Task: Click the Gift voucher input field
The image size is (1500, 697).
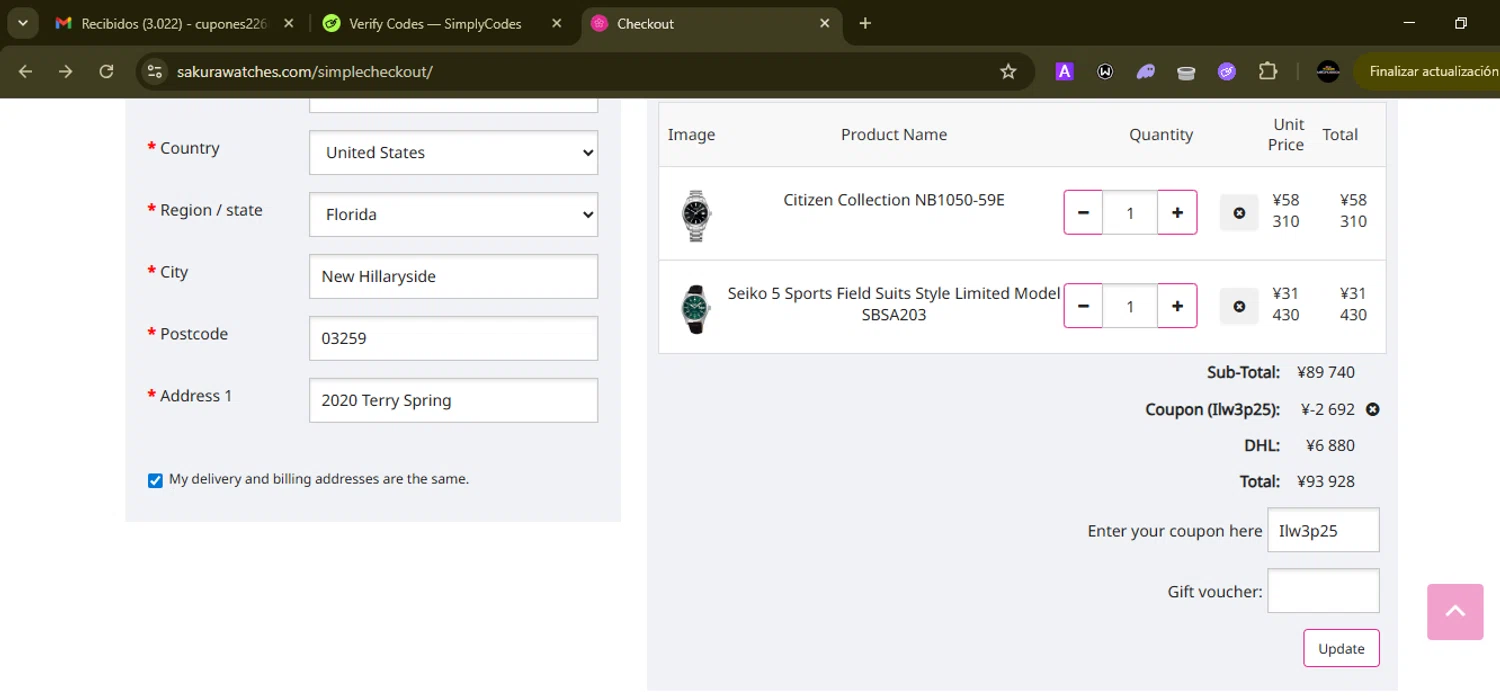Action: [1323, 591]
